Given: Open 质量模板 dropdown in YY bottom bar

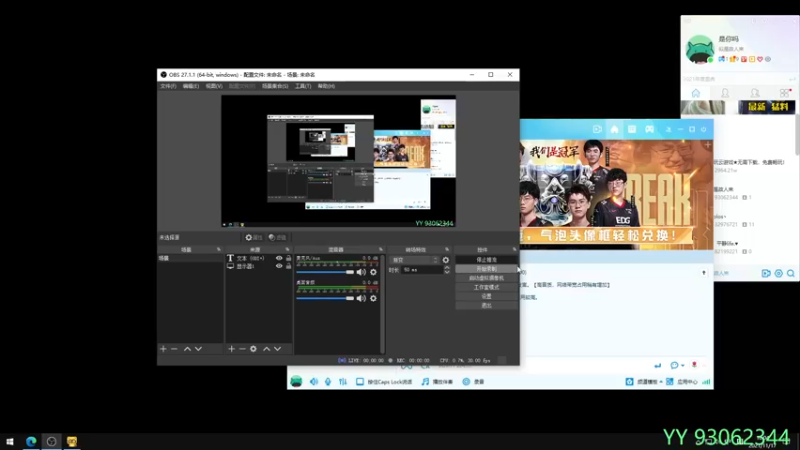Looking at the screenshot, I should (x=644, y=382).
